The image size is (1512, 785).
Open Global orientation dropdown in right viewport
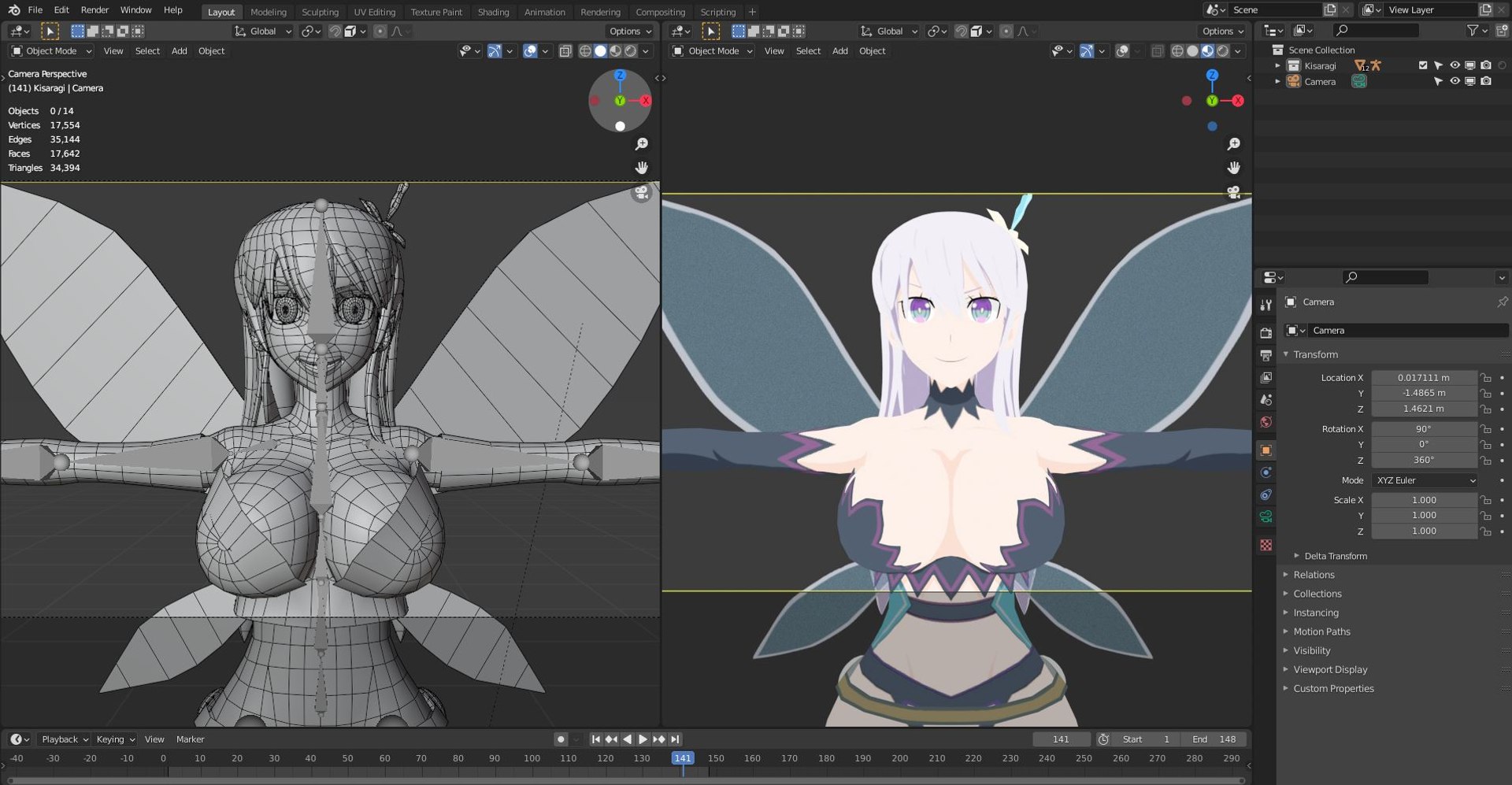pos(888,31)
